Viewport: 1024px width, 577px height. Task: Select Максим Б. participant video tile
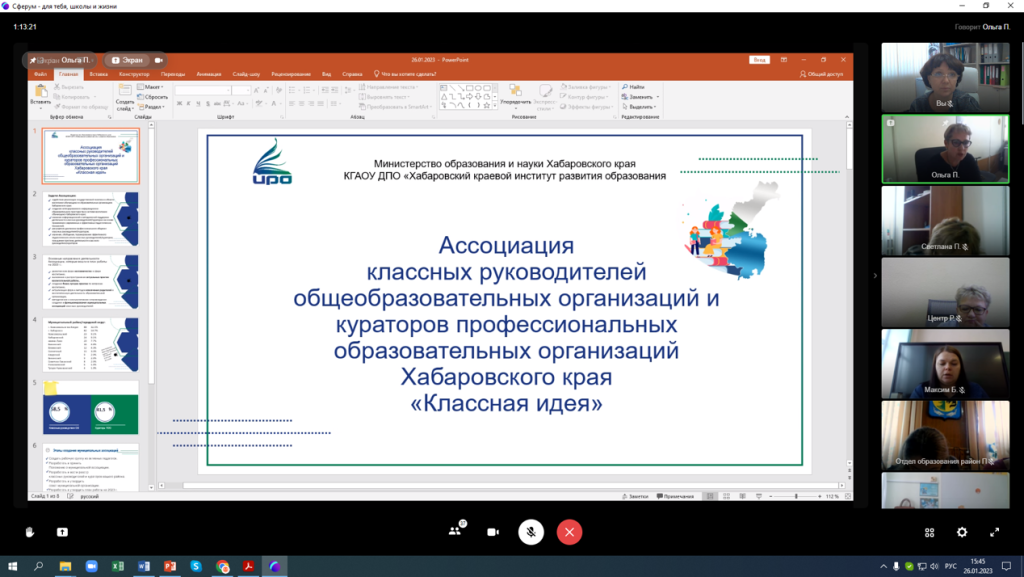[945, 364]
